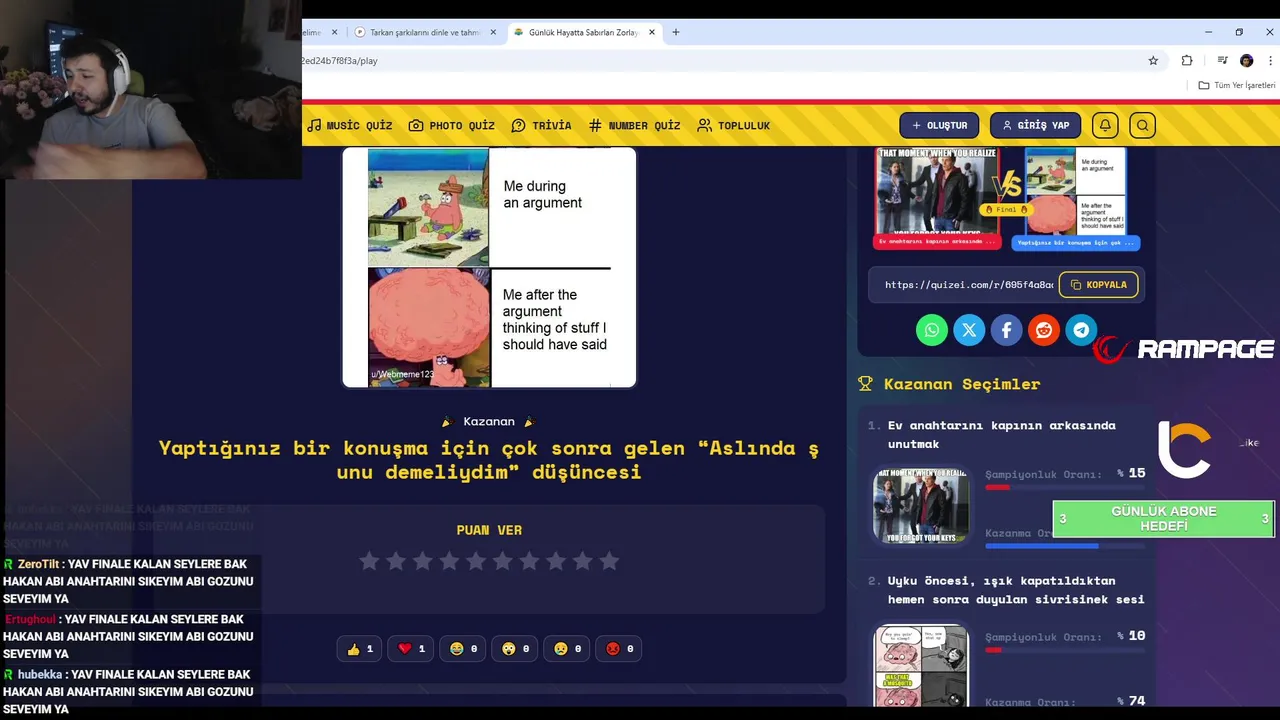Image resolution: width=1280 pixels, height=720 pixels.
Task: Close the Günlük Hayatta Sabırları tab
Action: pyautogui.click(x=652, y=32)
